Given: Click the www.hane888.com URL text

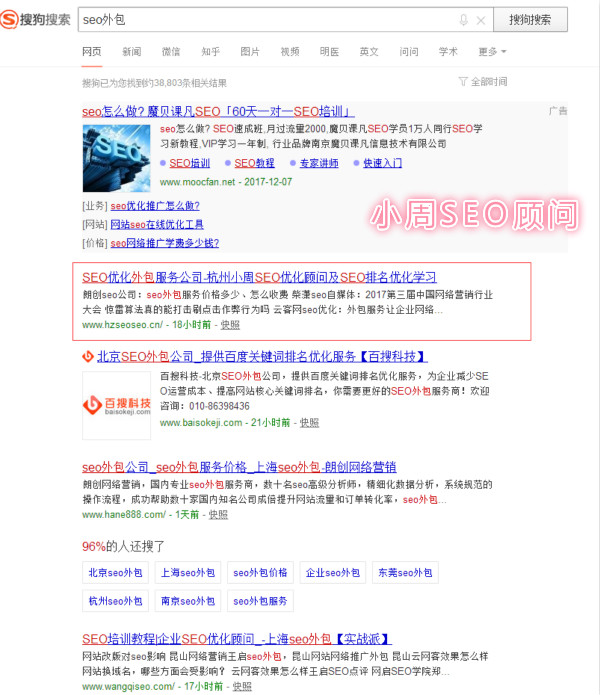Looking at the screenshot, I should (x=124, y=514).
